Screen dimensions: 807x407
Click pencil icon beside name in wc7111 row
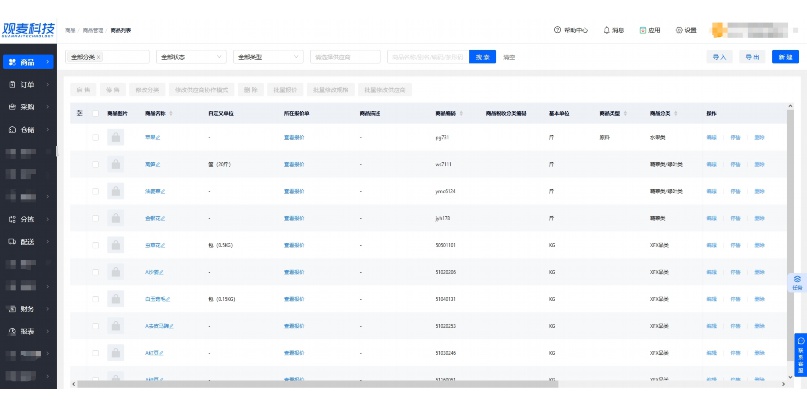(x=159, y=165)
